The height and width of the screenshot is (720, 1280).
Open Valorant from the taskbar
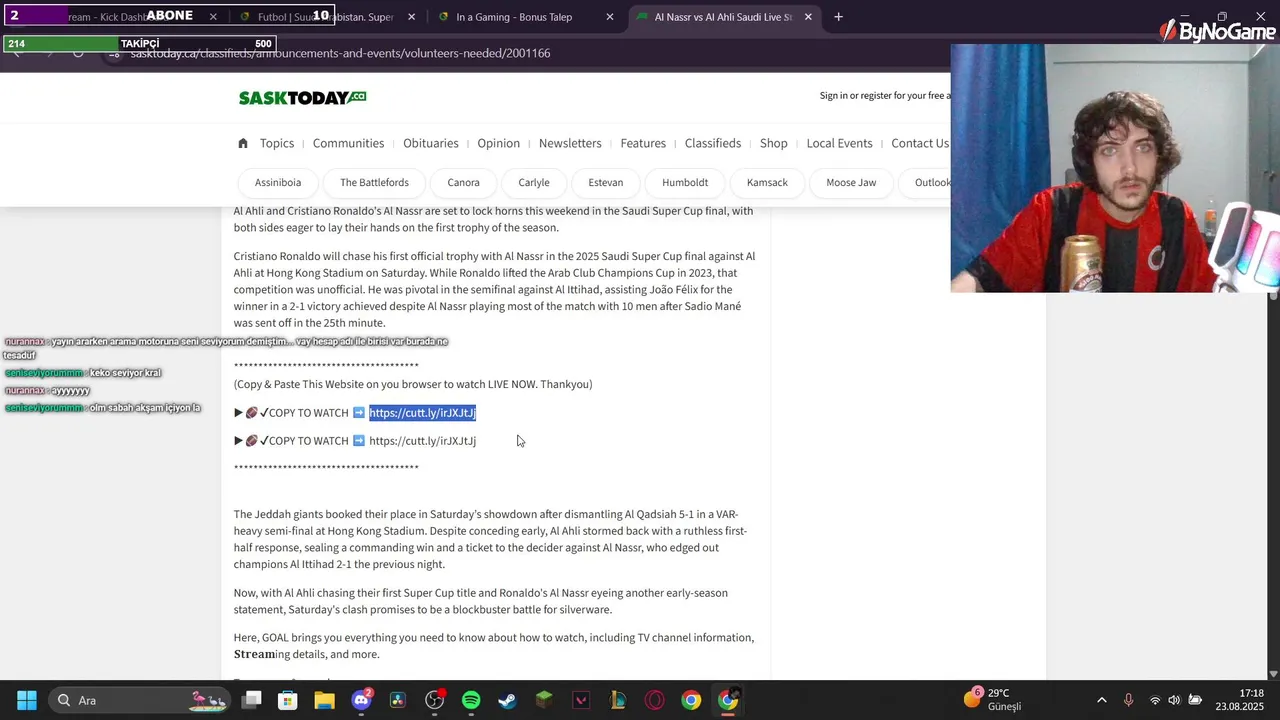coord(581,700)
